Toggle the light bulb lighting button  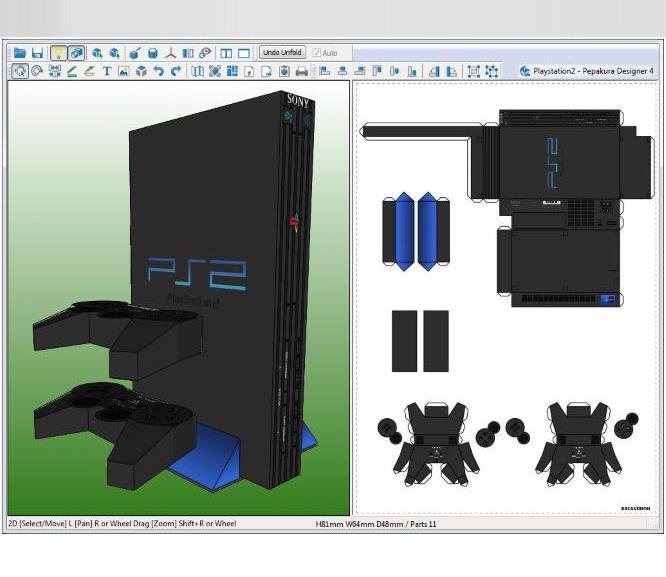tap(58, 53)
